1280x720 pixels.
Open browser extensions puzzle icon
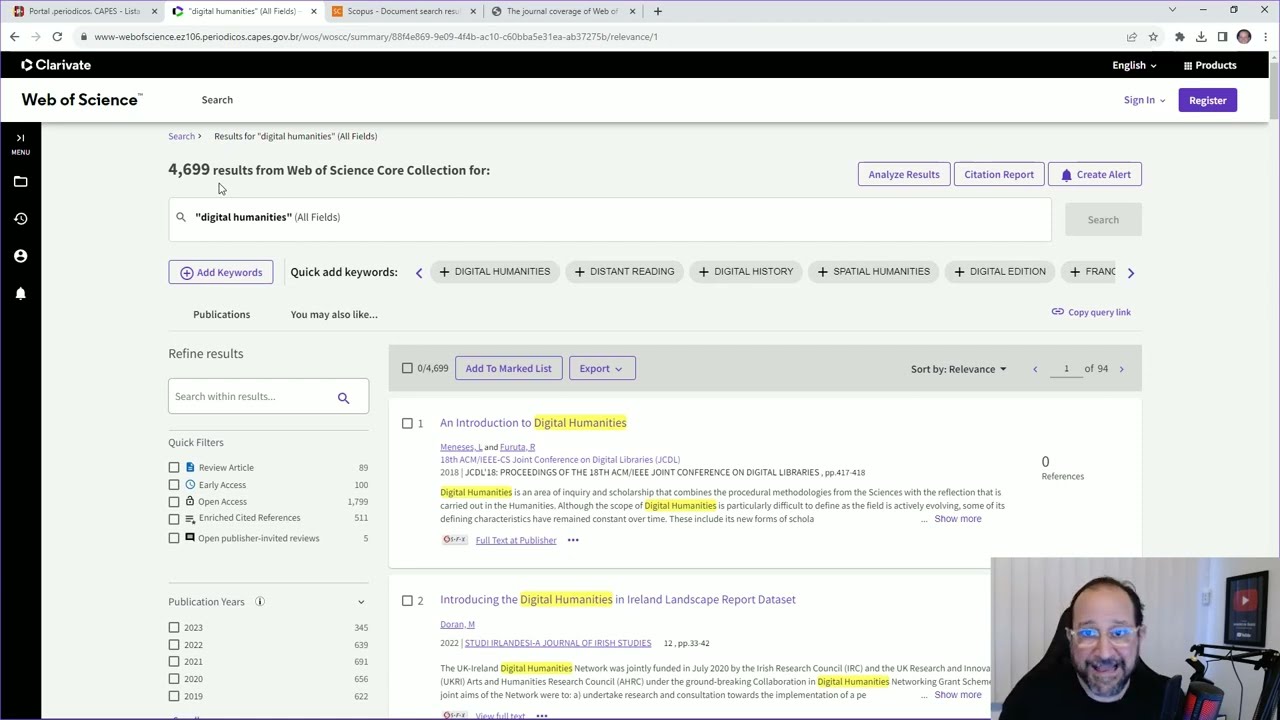[x=1179, y=37]
